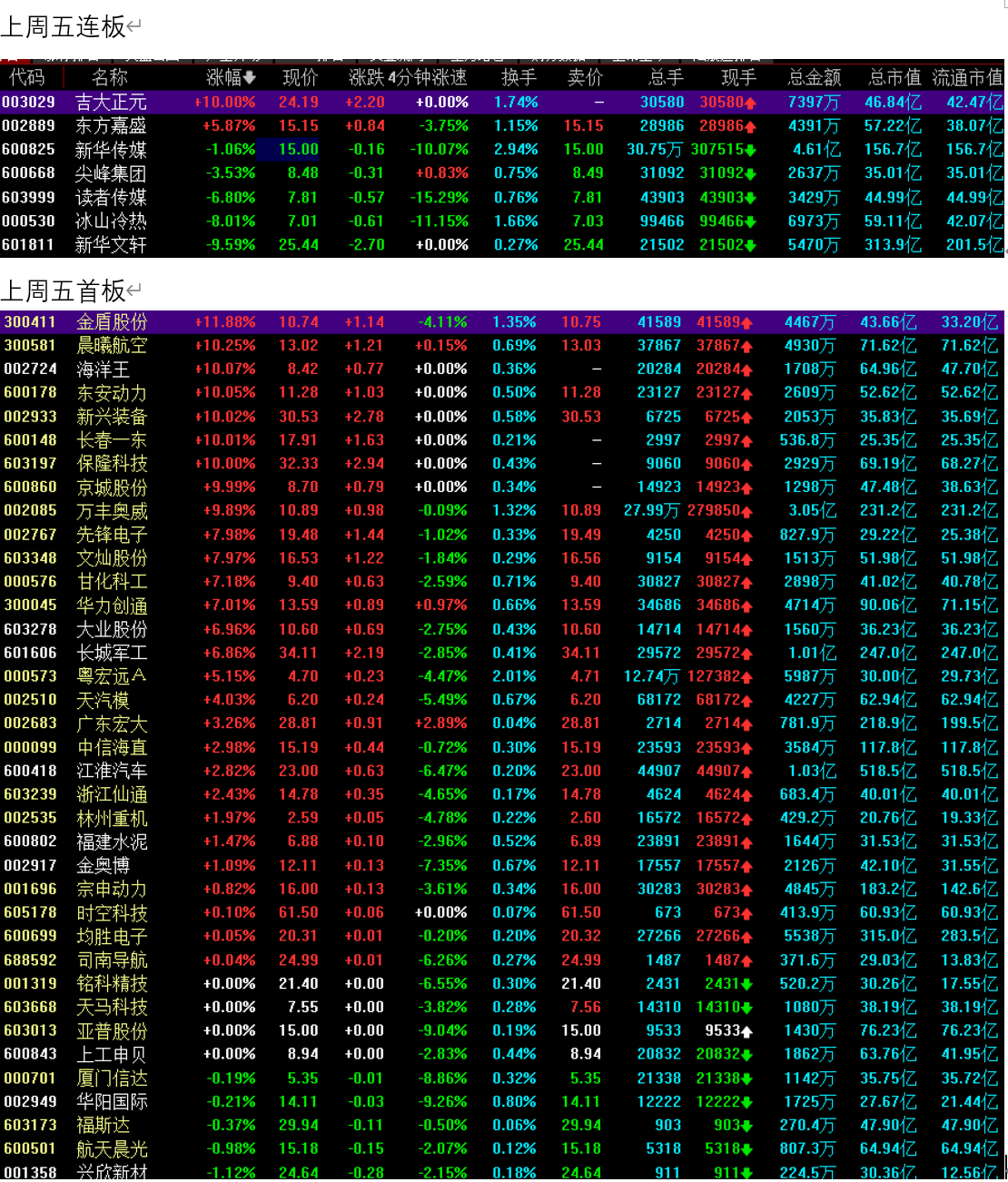Select the 保隆科技 stock name
The height and width of the screenshot is (1182, 1008).
click(x=112, y=463)
